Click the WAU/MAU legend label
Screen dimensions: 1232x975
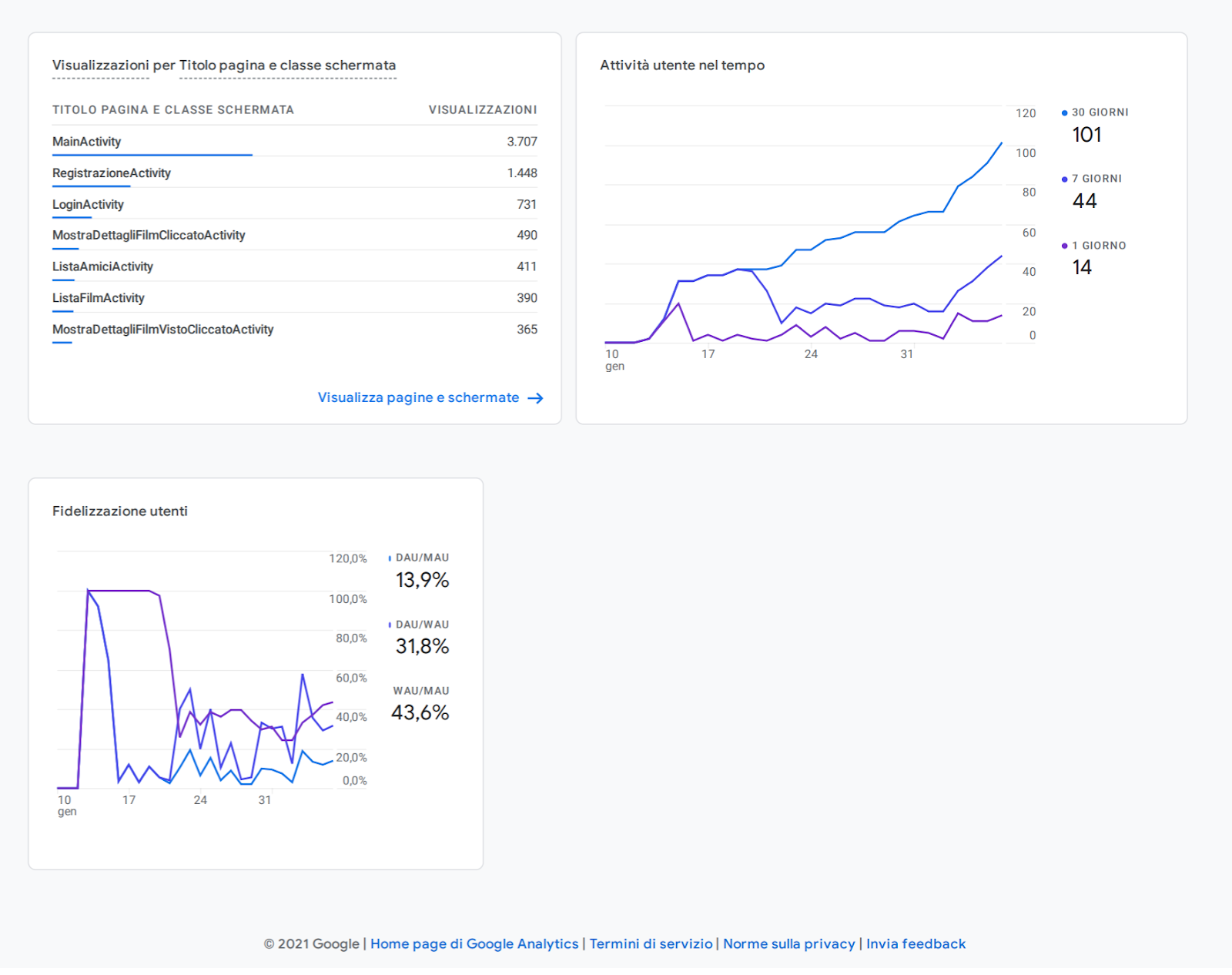[421, 692]
